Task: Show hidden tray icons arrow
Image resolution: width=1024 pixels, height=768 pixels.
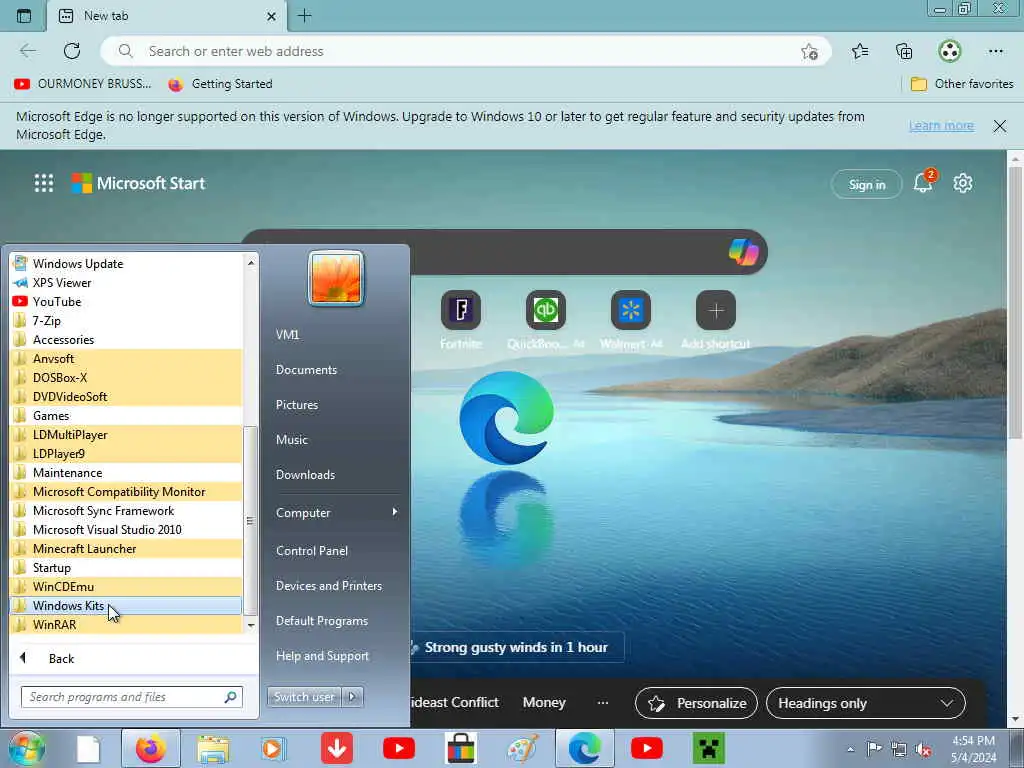Action: pyautogui.click(x=850, y=749)
